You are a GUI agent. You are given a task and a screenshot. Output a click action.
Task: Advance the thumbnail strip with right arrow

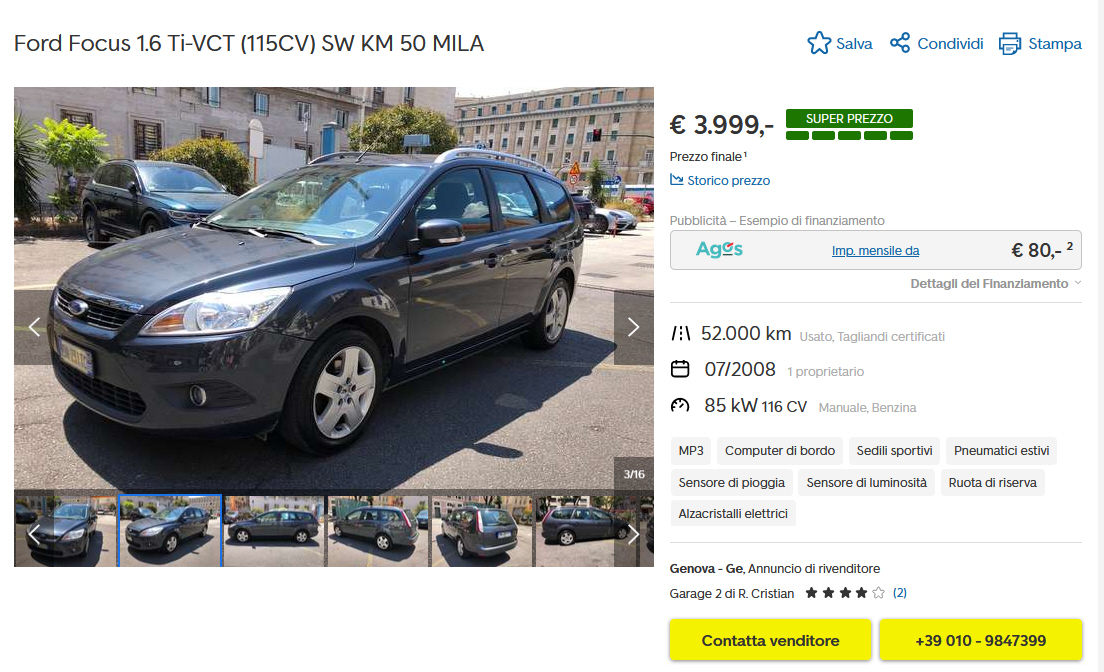pos(633,534)
